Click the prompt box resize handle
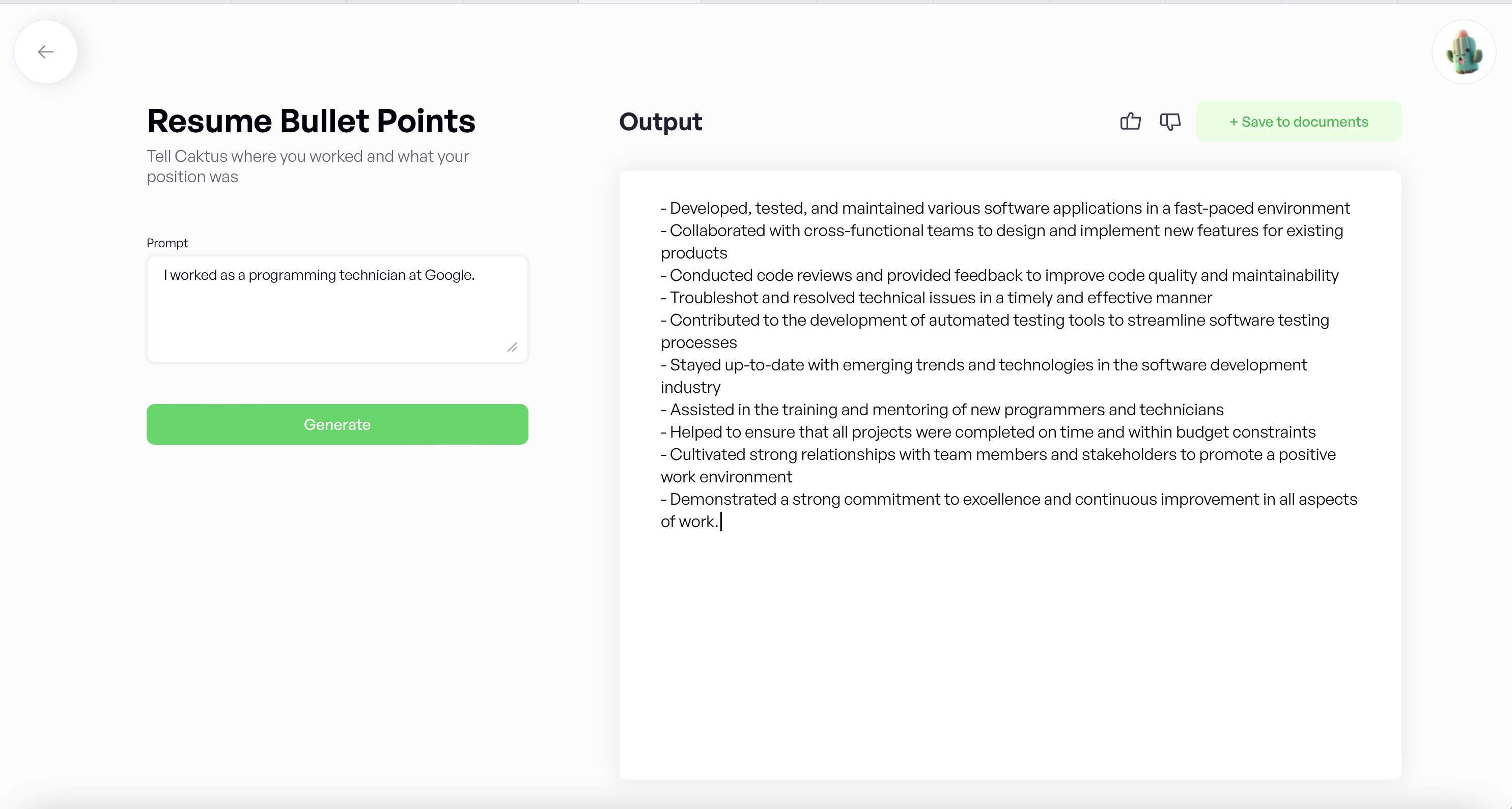Screen dimensions: 1512x809 click(513, 348)
